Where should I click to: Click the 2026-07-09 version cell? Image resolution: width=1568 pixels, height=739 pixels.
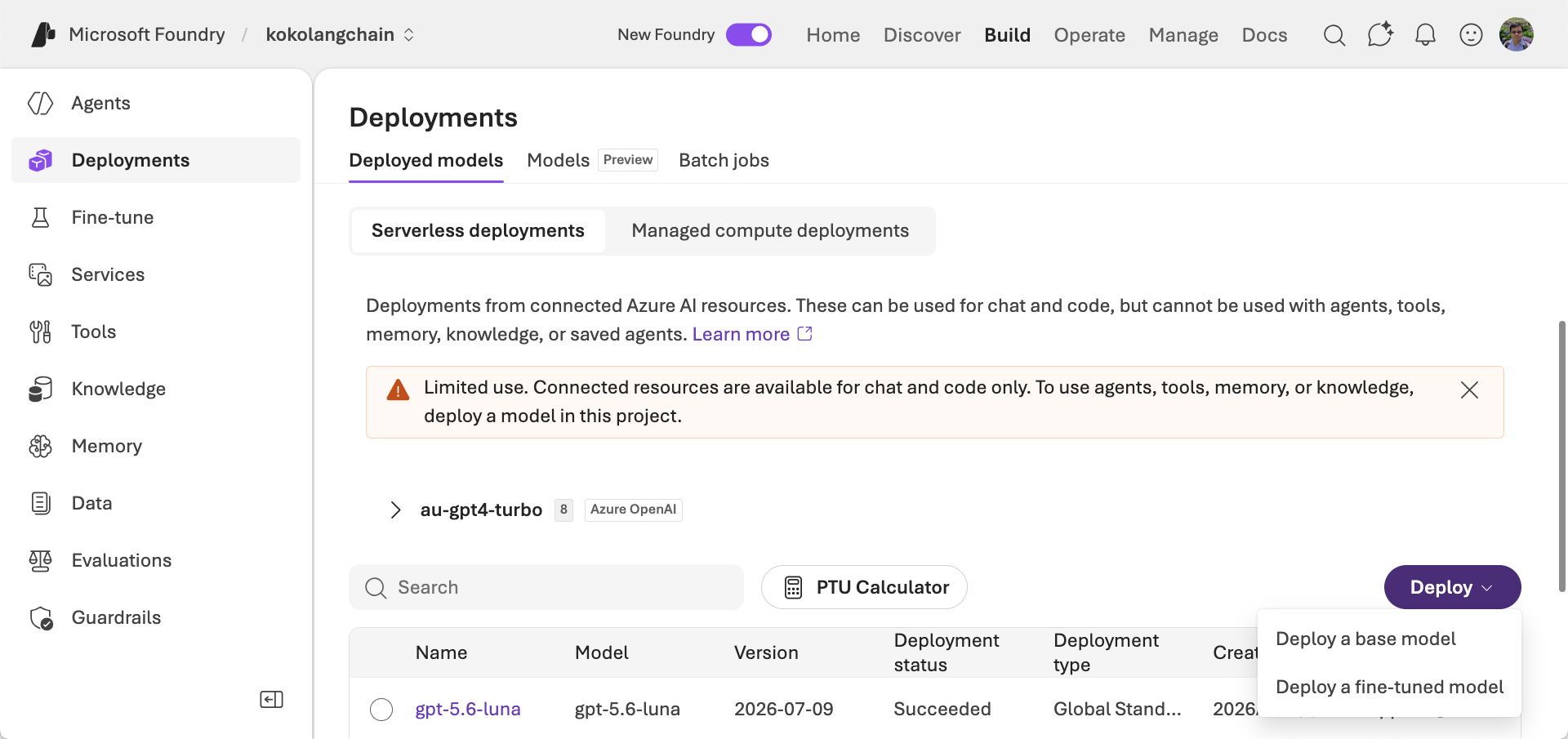pos(784,709)
